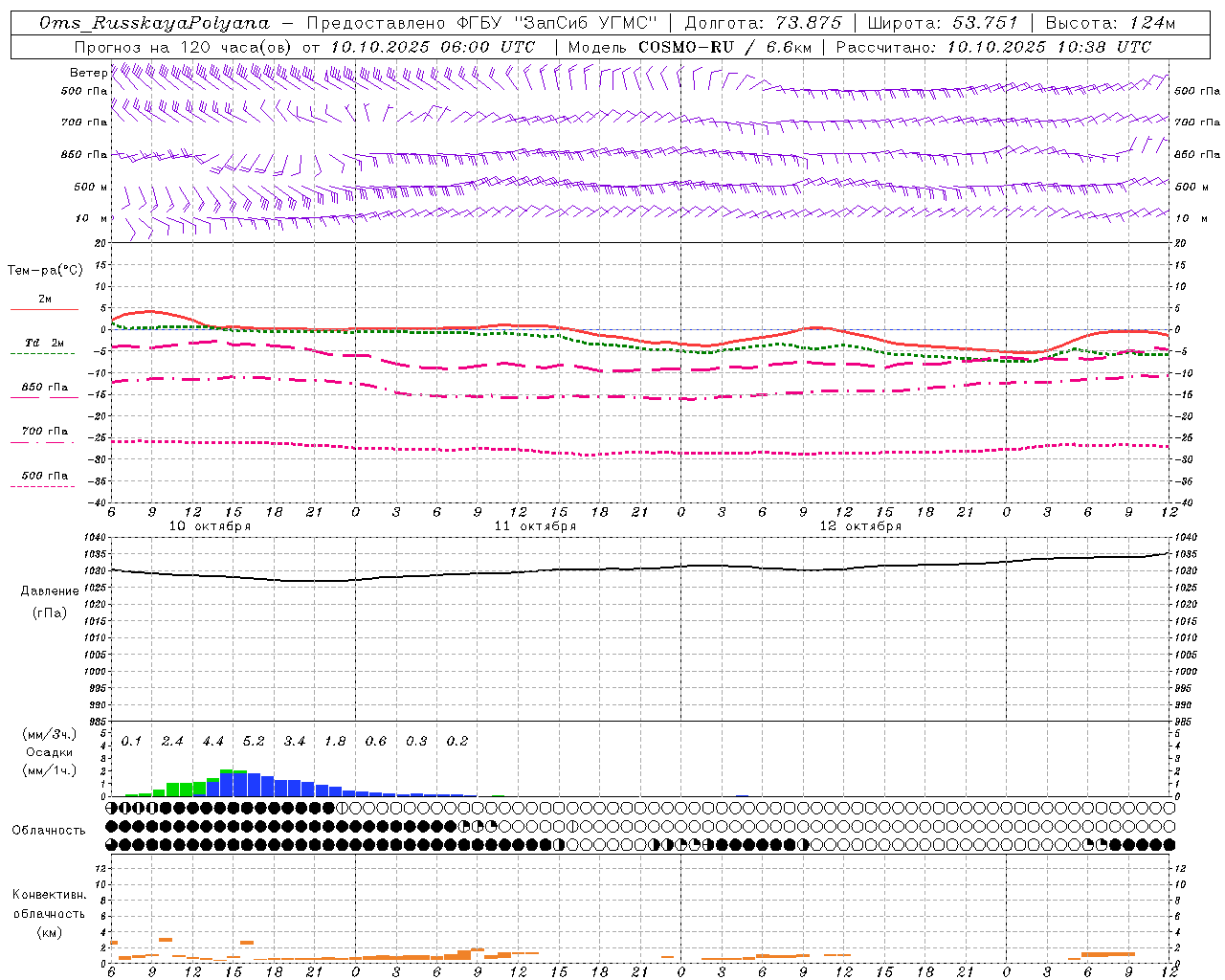Select the '11 октября' date label

pyautogui.click(x=535, y=526)
